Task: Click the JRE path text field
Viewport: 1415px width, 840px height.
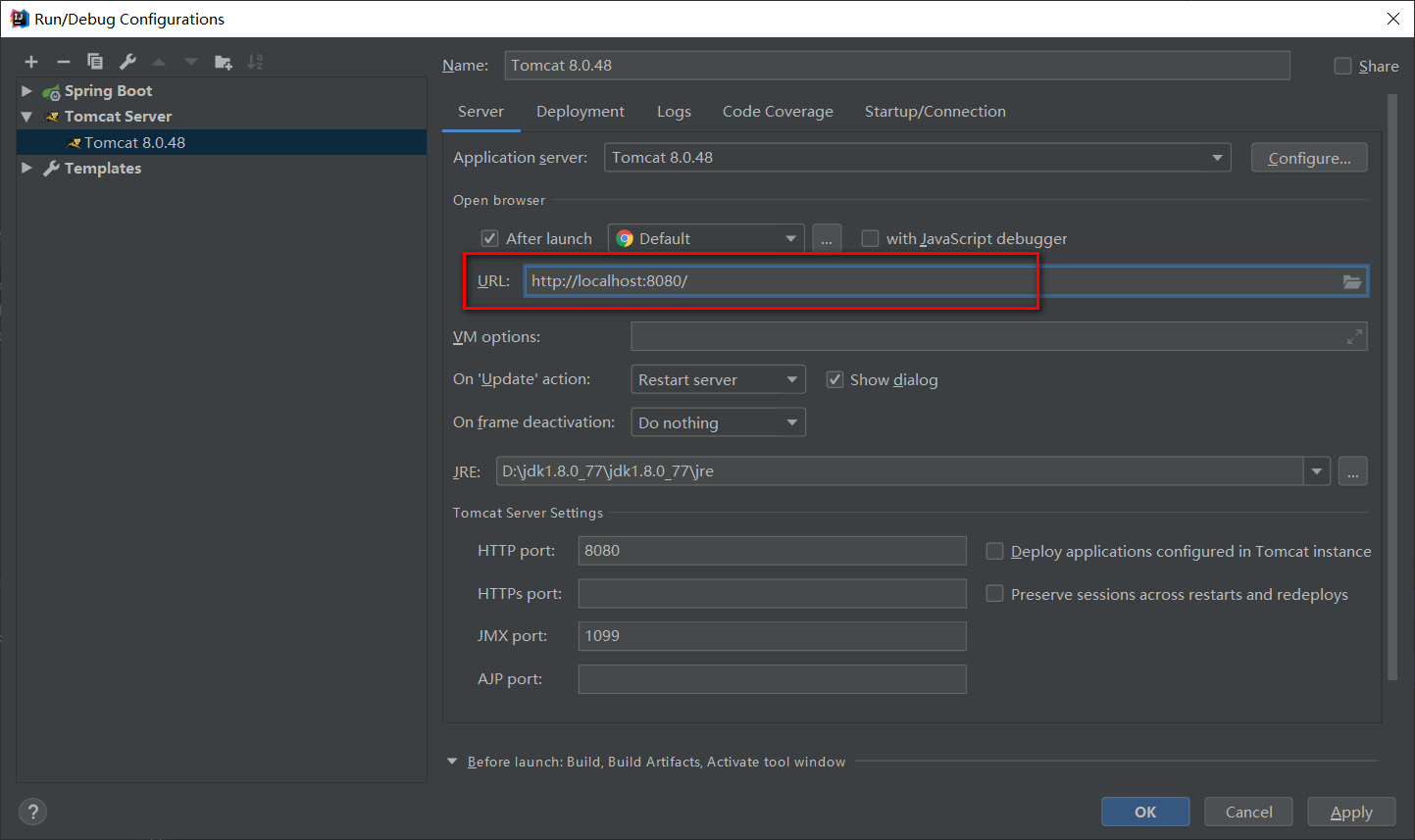Action: tap(899, 471)
